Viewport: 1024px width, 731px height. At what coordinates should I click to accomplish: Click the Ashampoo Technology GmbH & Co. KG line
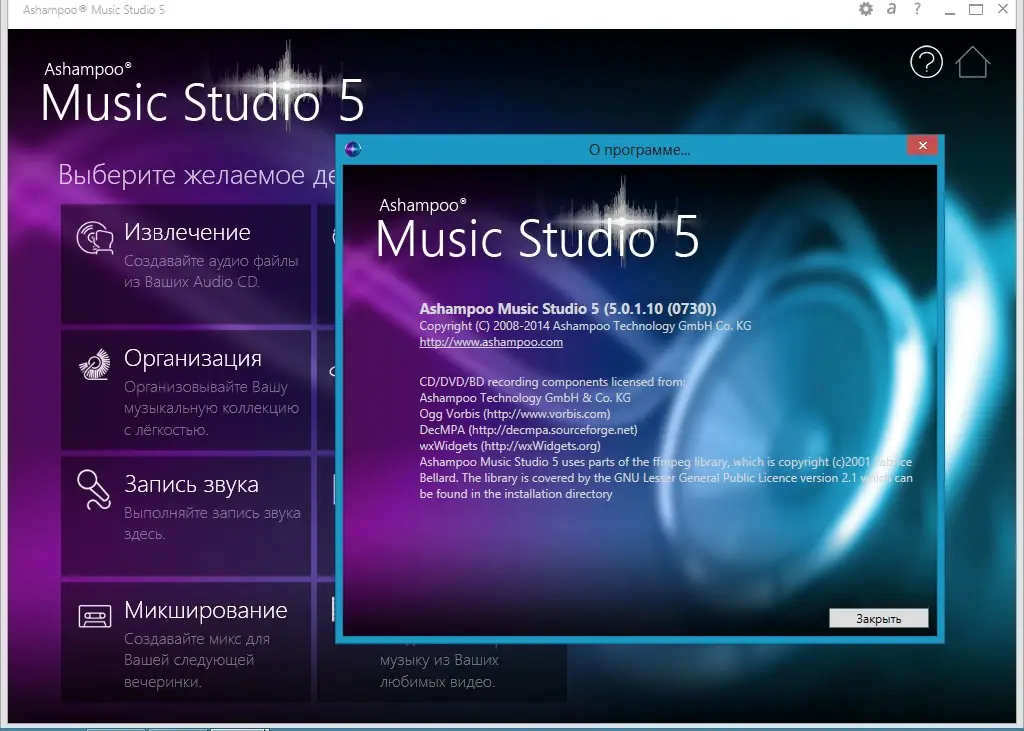525,397
